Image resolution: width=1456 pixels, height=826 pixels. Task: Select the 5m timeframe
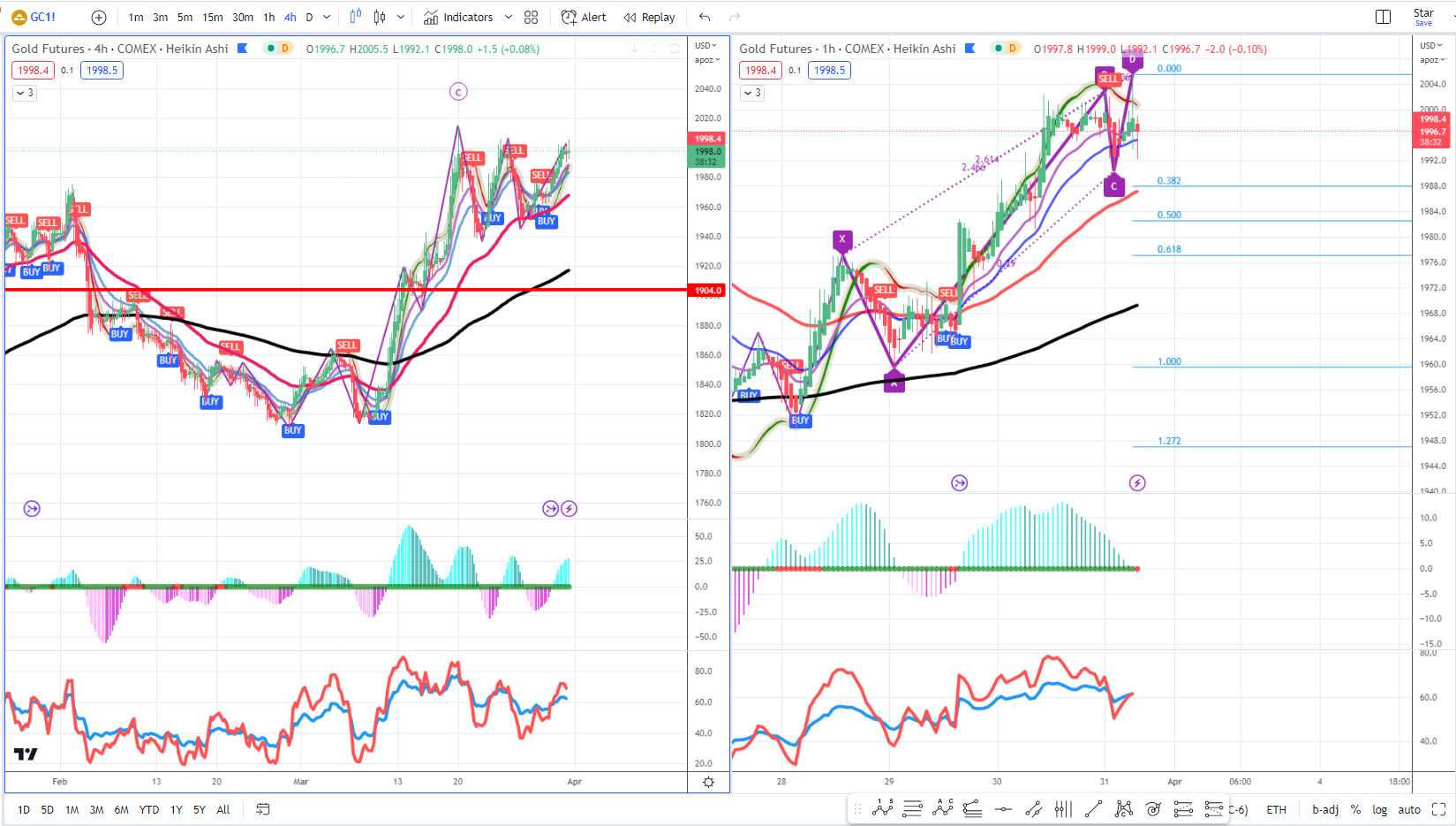pos(185,17)
